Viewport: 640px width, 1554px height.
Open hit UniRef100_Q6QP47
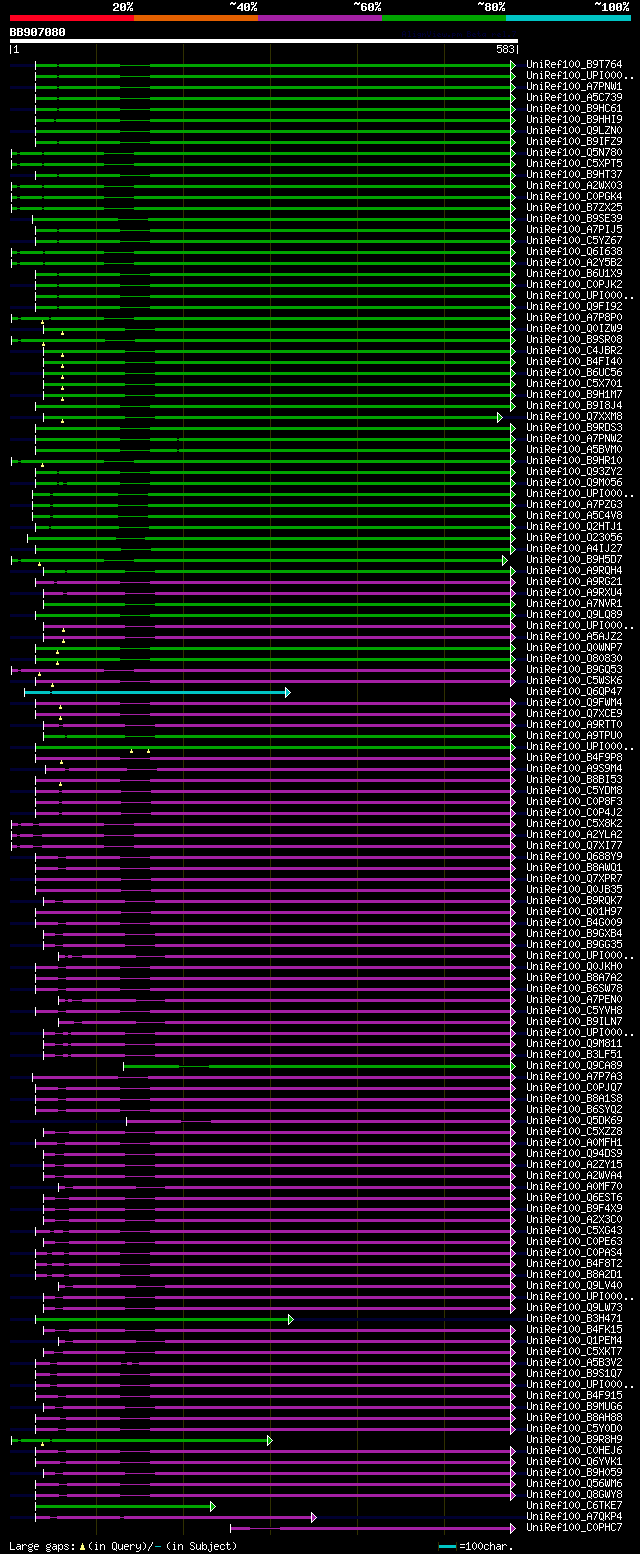(574, 692)
